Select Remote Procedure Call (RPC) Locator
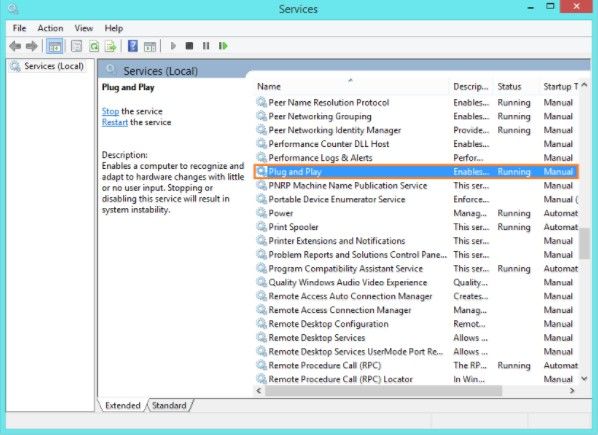The image size is (598, 435). coord(341,379)
